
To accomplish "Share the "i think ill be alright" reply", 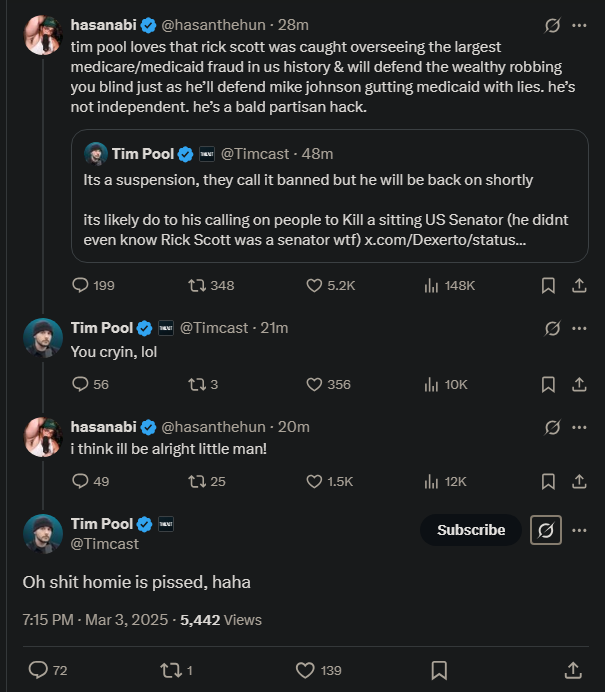I will tap(578, 481).
